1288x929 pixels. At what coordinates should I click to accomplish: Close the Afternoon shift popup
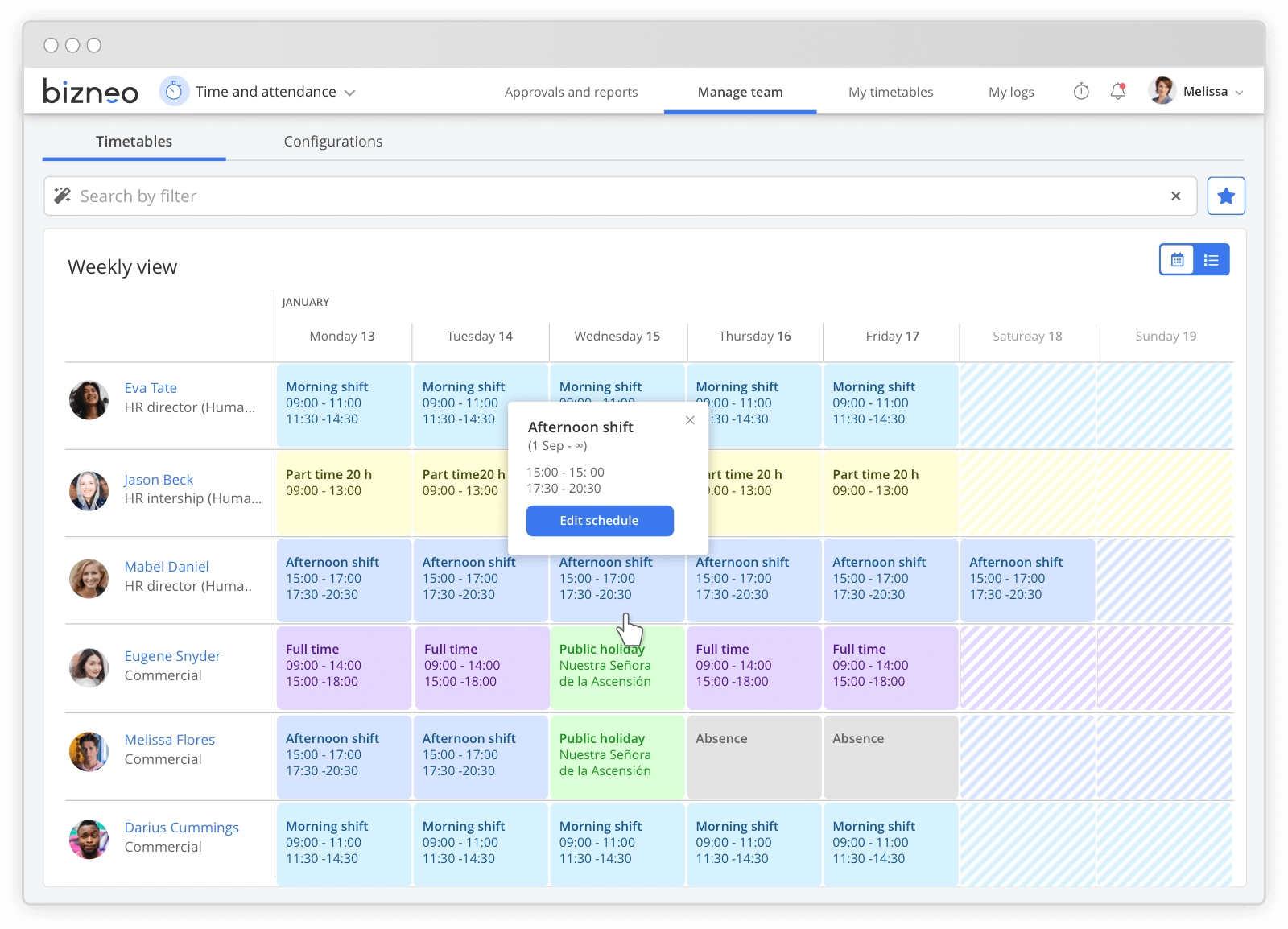pos(690,419)
